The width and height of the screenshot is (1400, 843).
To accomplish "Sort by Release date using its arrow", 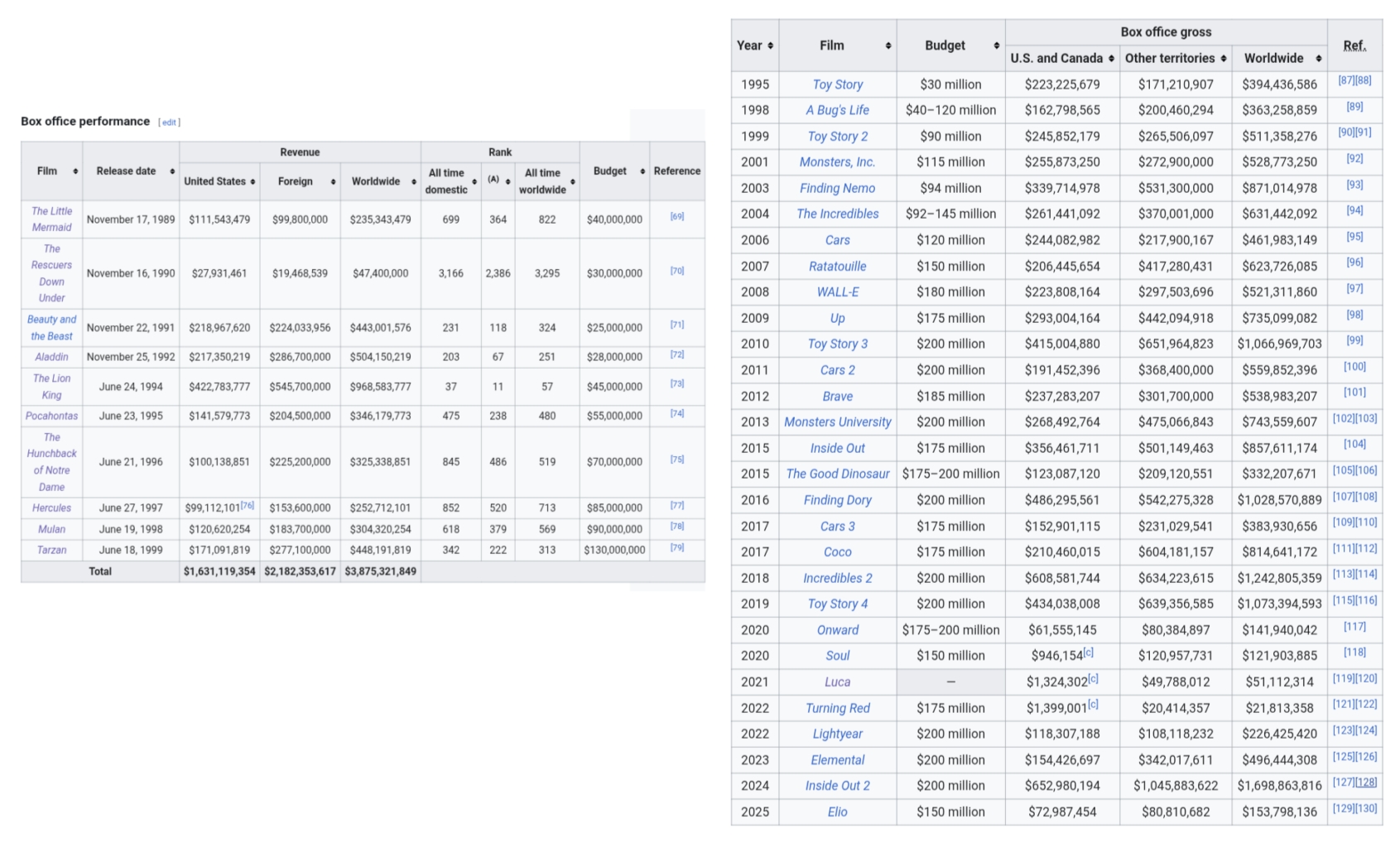I will [x=172, y=171].
